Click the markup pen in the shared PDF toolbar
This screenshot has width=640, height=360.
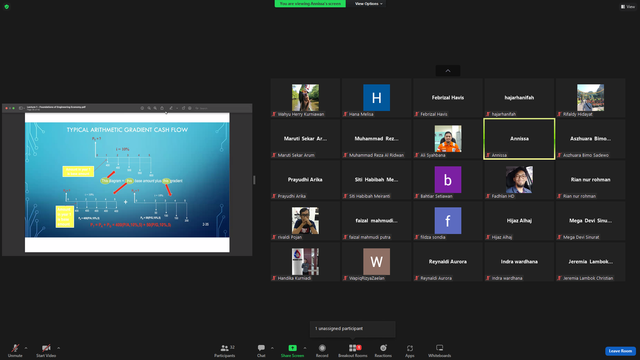pyautogui.click(x=171, y=108)
